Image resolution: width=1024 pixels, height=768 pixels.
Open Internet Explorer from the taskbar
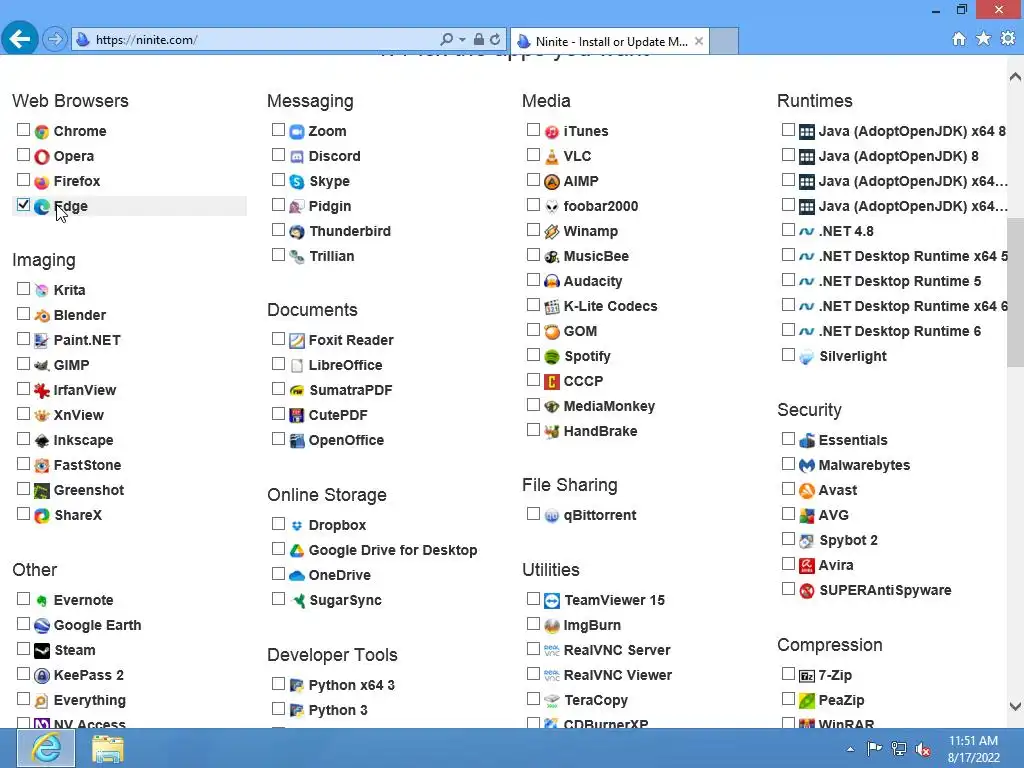point(46,748)
